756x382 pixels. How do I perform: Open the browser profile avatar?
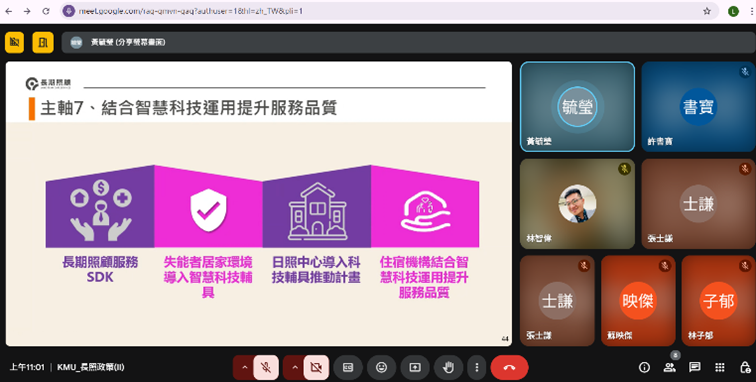[733, 11]
